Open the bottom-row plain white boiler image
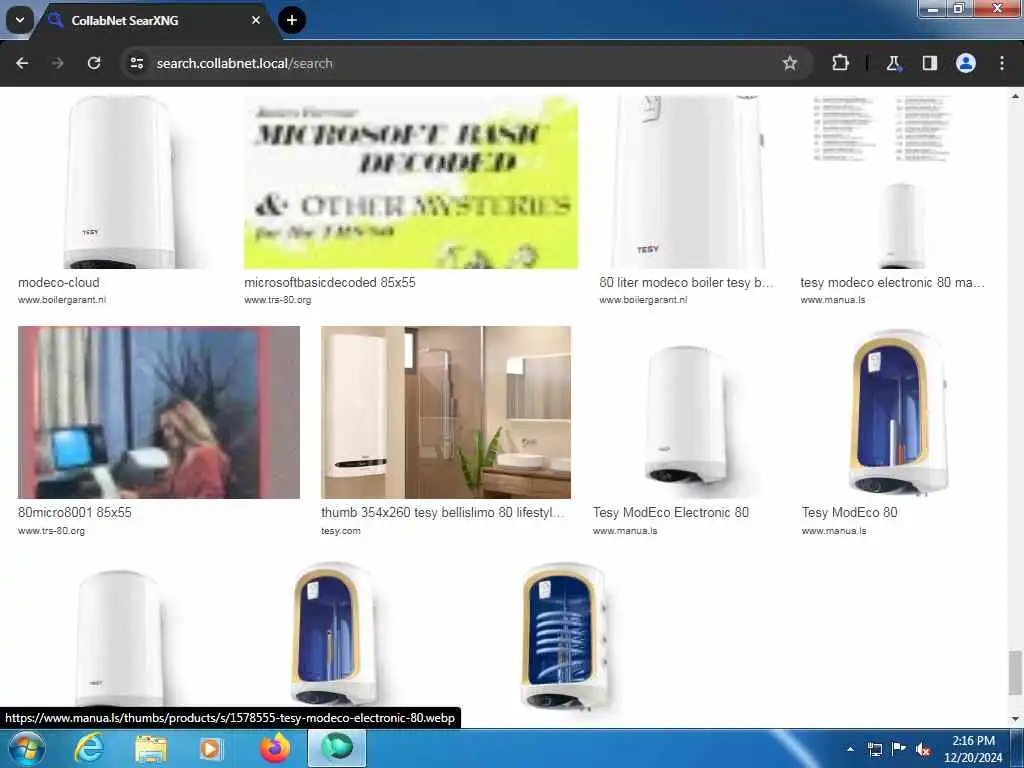Viewport: 1024px width, 768px height. pos(119,635)
